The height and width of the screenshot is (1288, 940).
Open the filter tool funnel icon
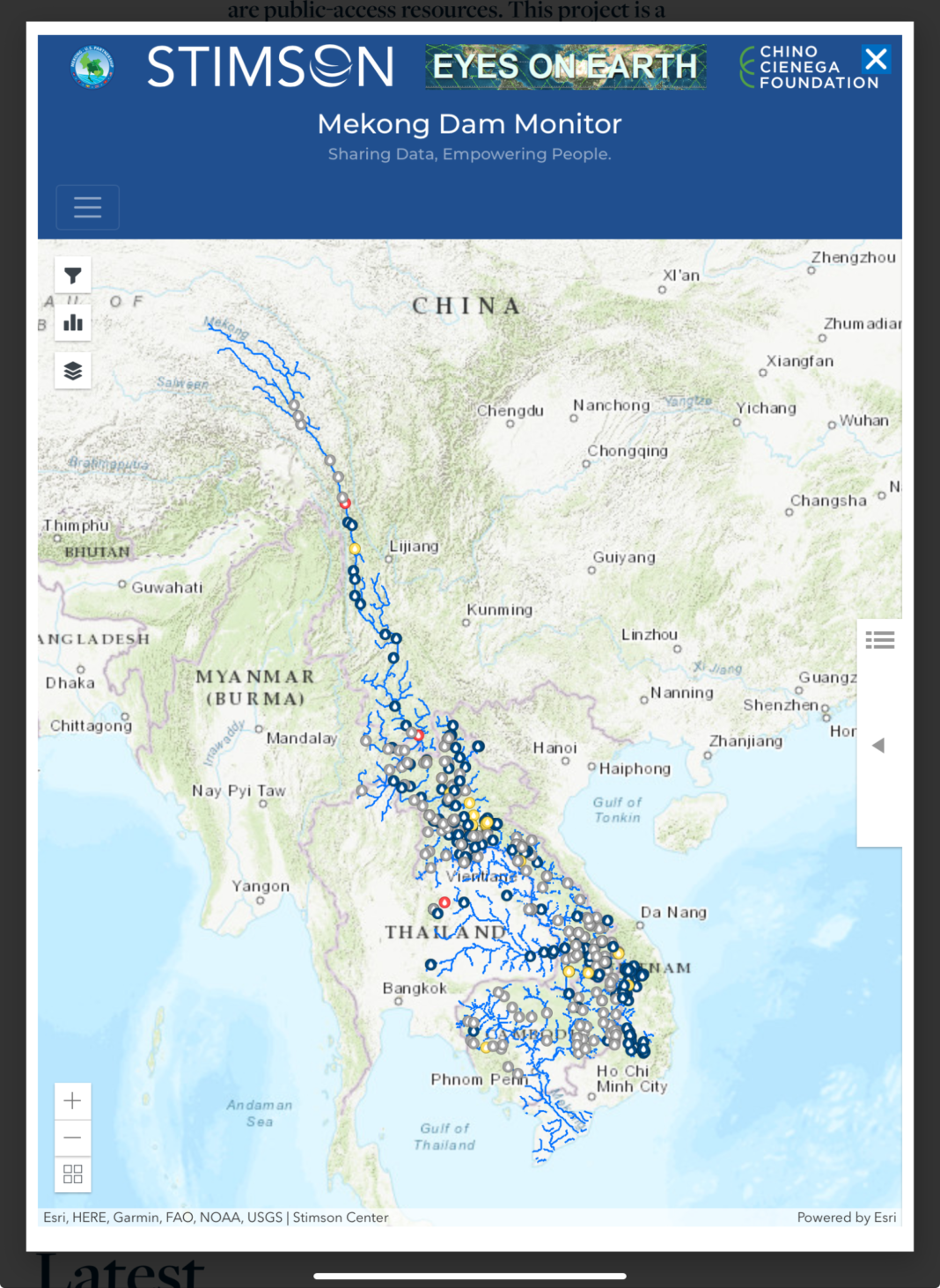click(73, 276)
